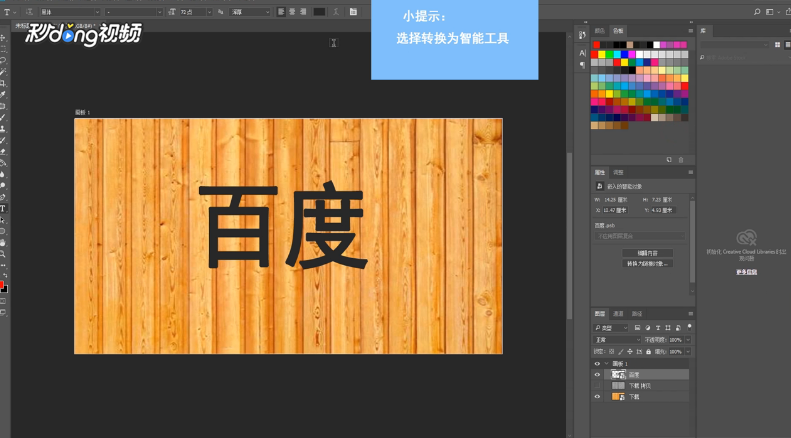Hide the bottom 下载 layer
The height and width of the screenshot is (438, 791).
597,397
